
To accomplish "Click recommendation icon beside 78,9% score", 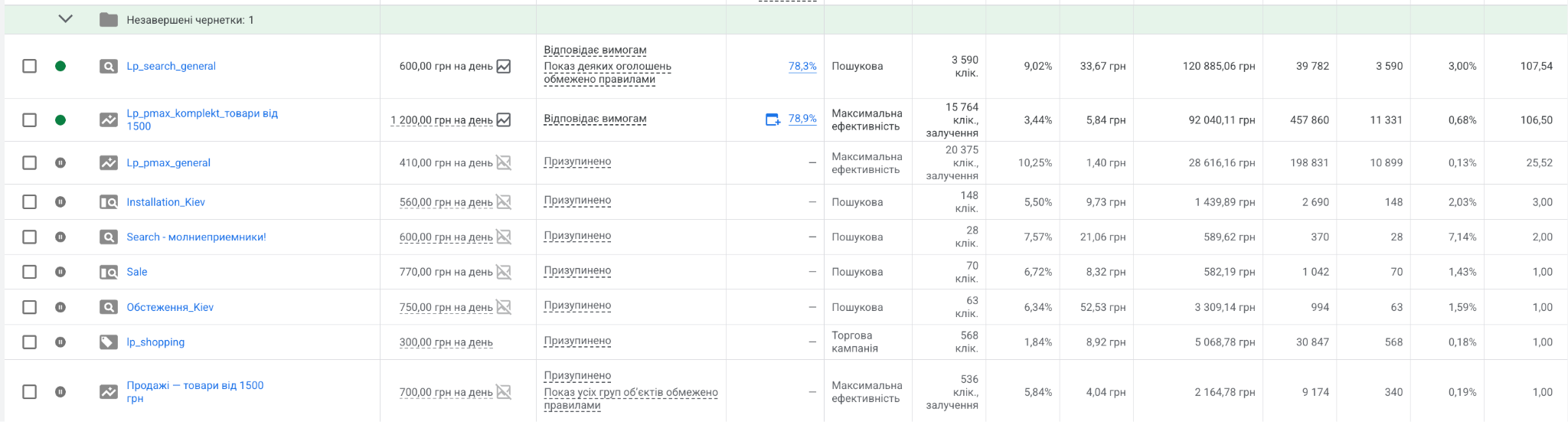I will pyautogui.click(x=773, y=119).
